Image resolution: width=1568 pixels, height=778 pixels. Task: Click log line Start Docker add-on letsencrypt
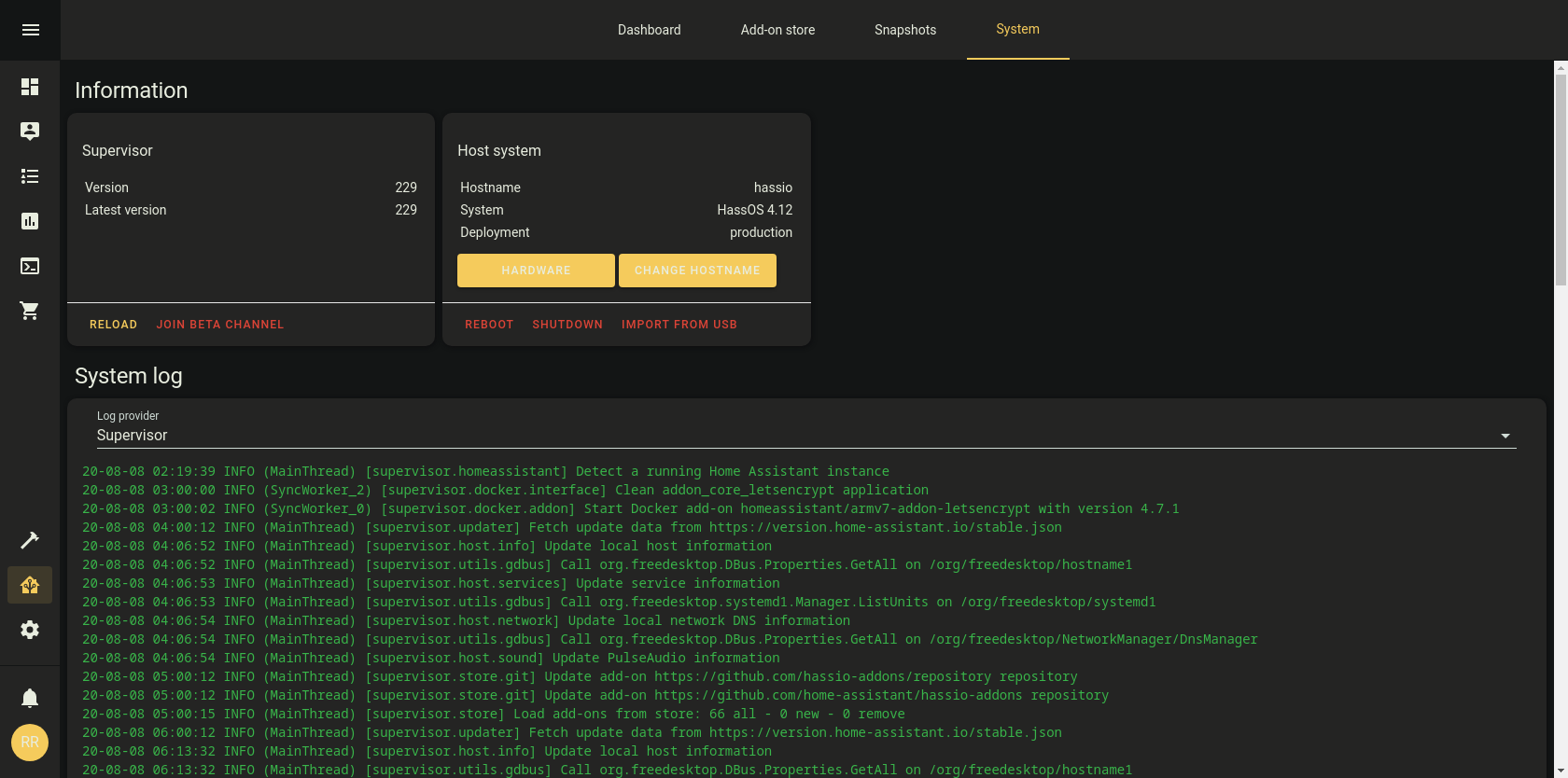[630, 508]
